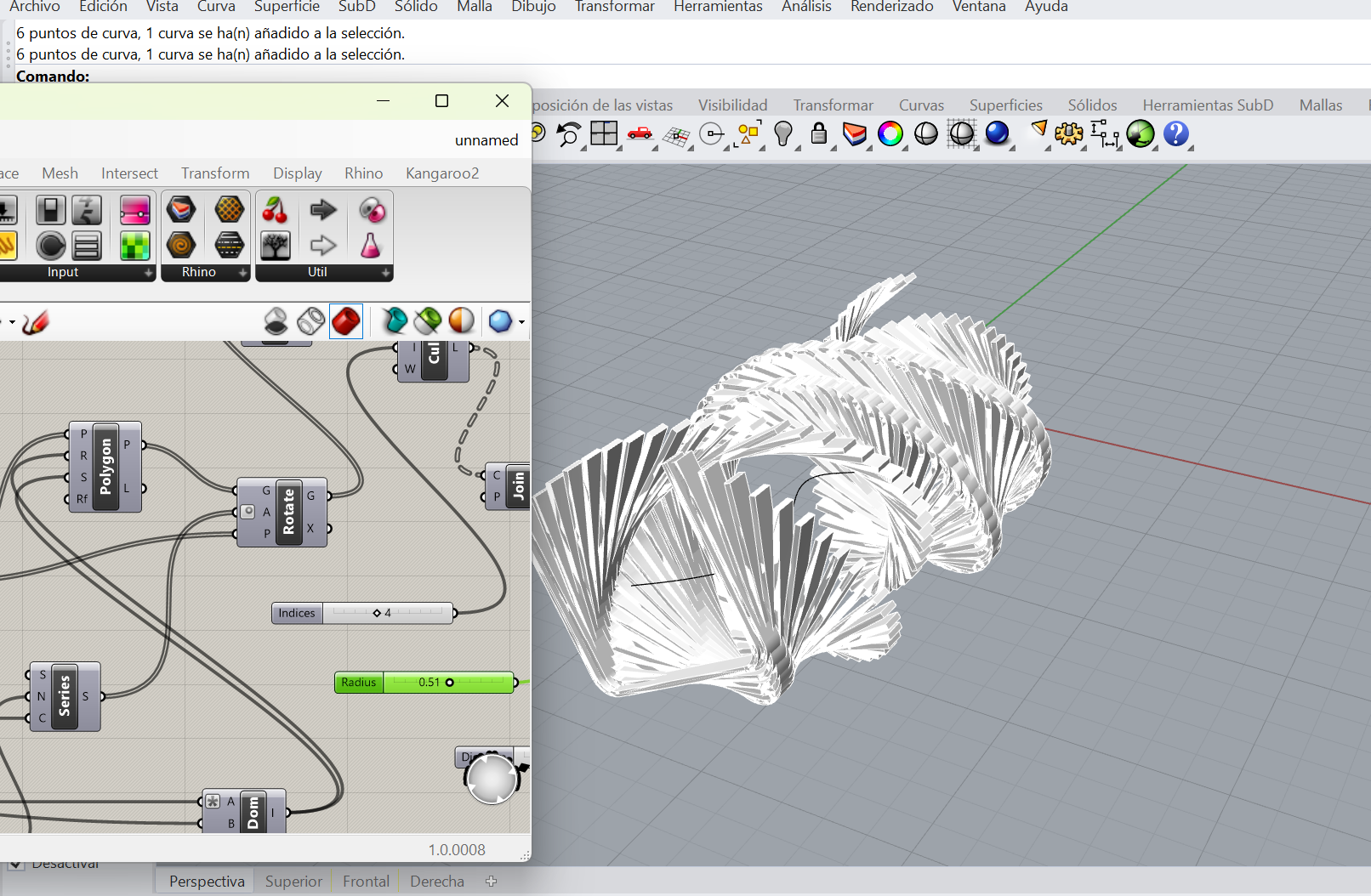Switch to the Superior viewport tab
The width and height of the screenshot is (1371, 896).
(x=293, y=882)
